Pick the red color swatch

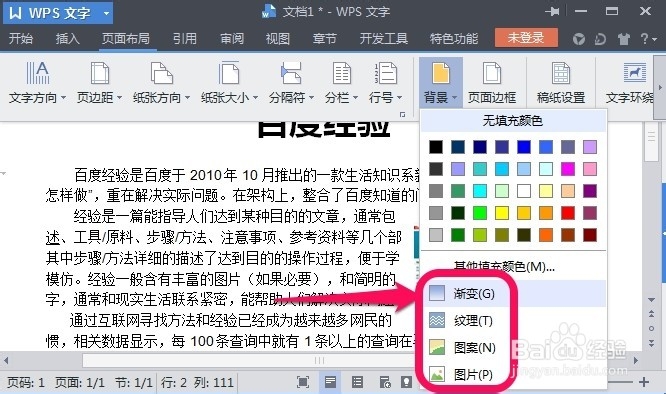(568, 213)
